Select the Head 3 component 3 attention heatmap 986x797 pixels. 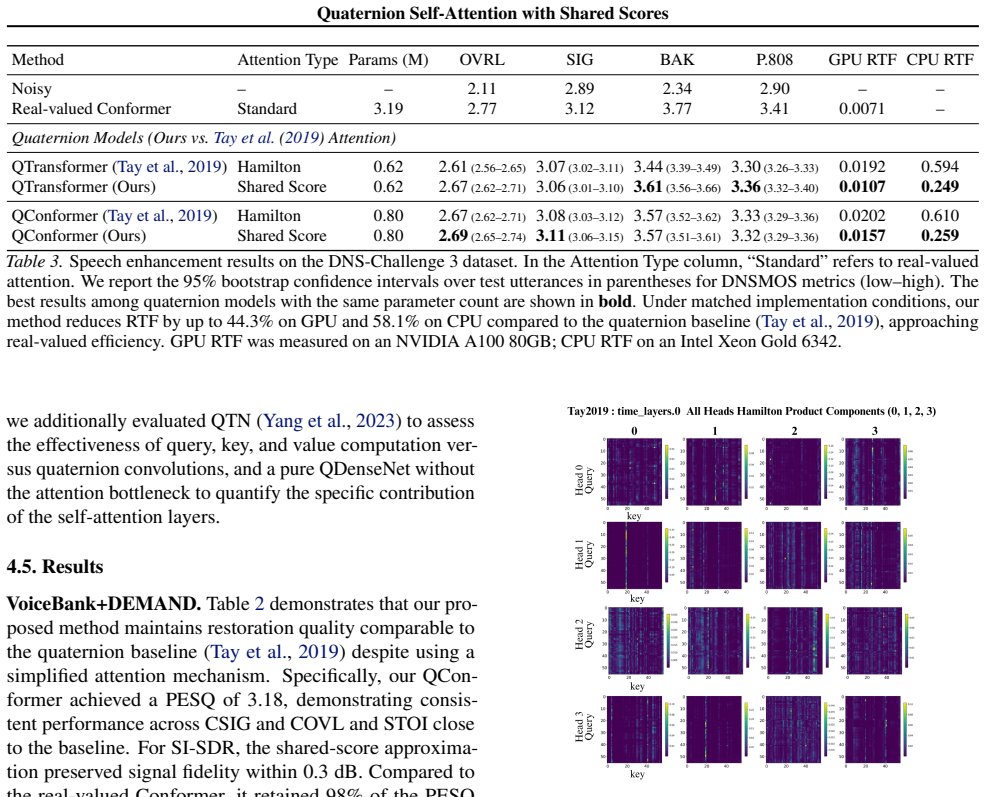tap(873, 729)
